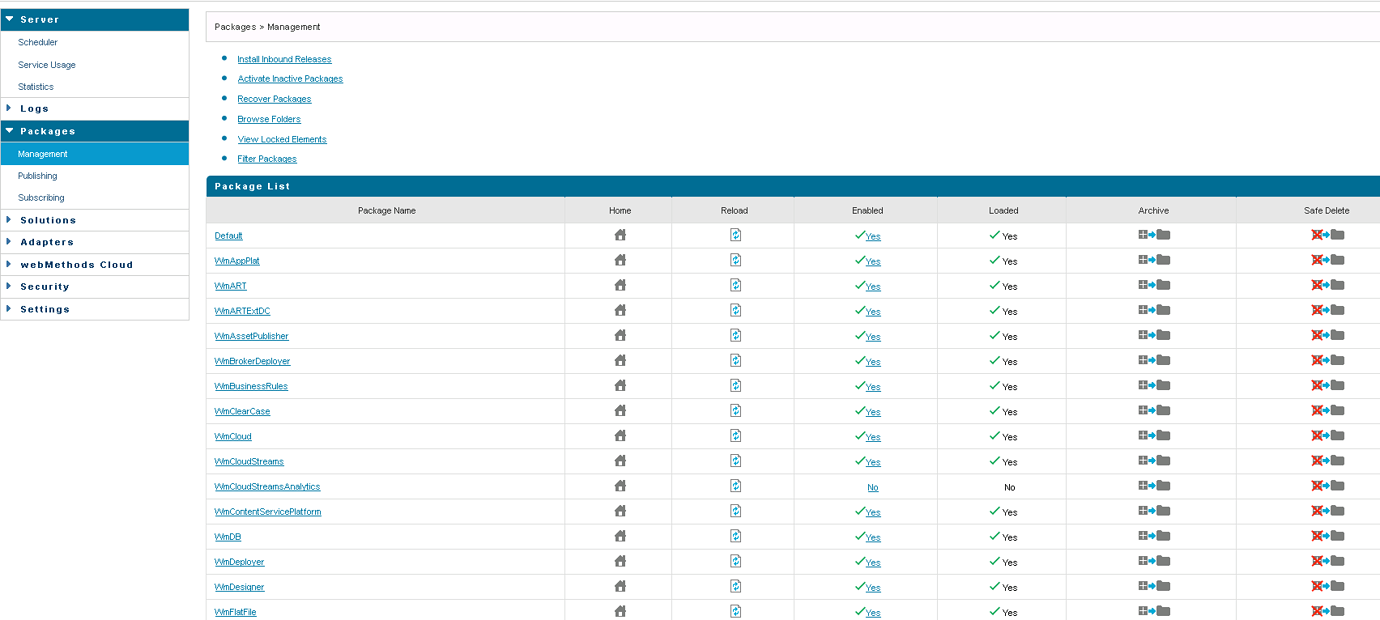This screenshot has width=1380, height=620.
Task: Safe delete the WmAssetPublisher package
Action: click(x=1328, y=335)
